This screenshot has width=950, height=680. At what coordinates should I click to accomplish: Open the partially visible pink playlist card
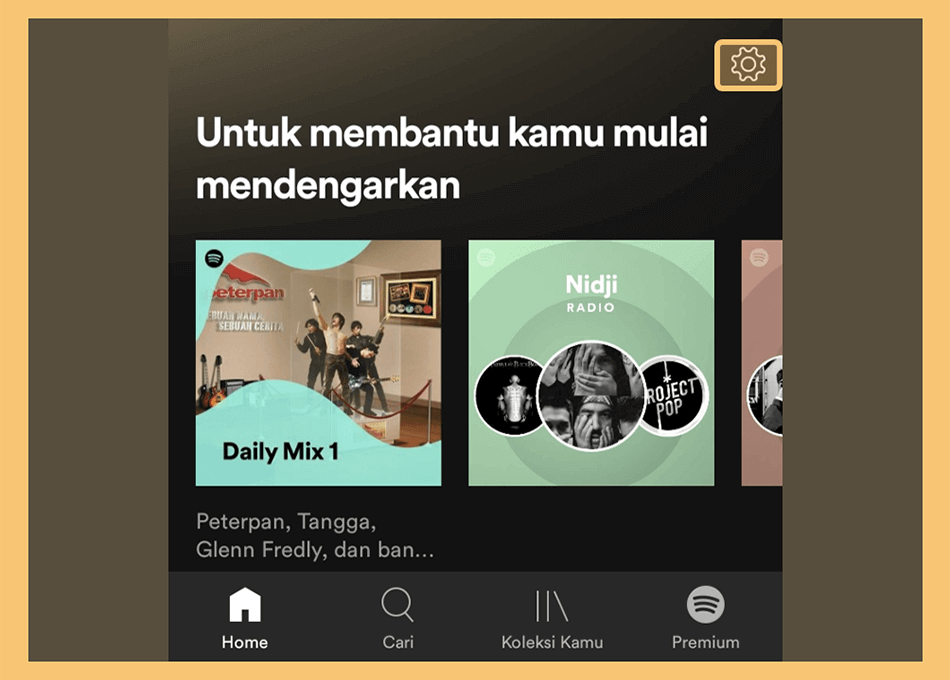tap(762, 363)
